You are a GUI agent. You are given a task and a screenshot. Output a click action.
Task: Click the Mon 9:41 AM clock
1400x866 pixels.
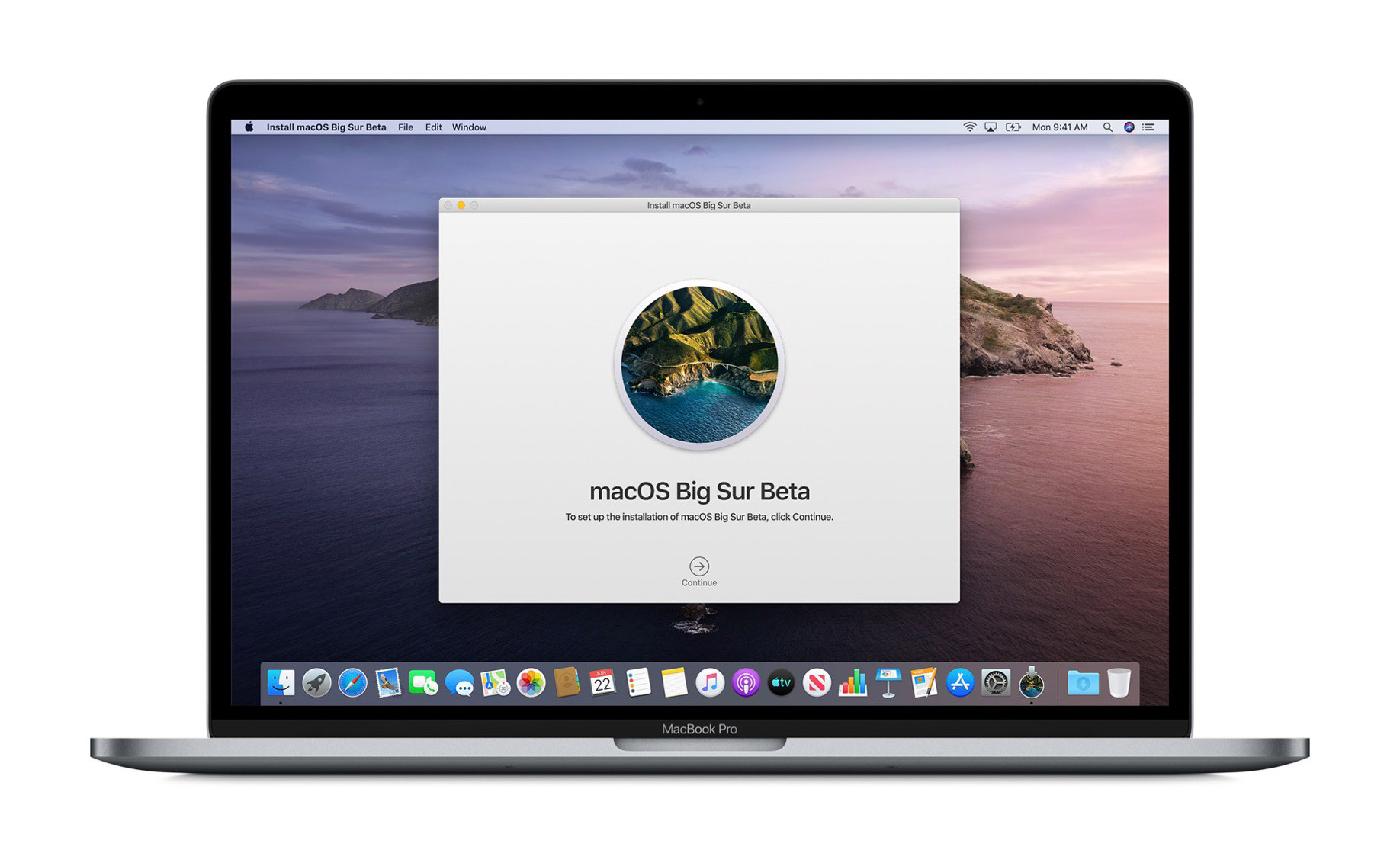coord(1060,127)
